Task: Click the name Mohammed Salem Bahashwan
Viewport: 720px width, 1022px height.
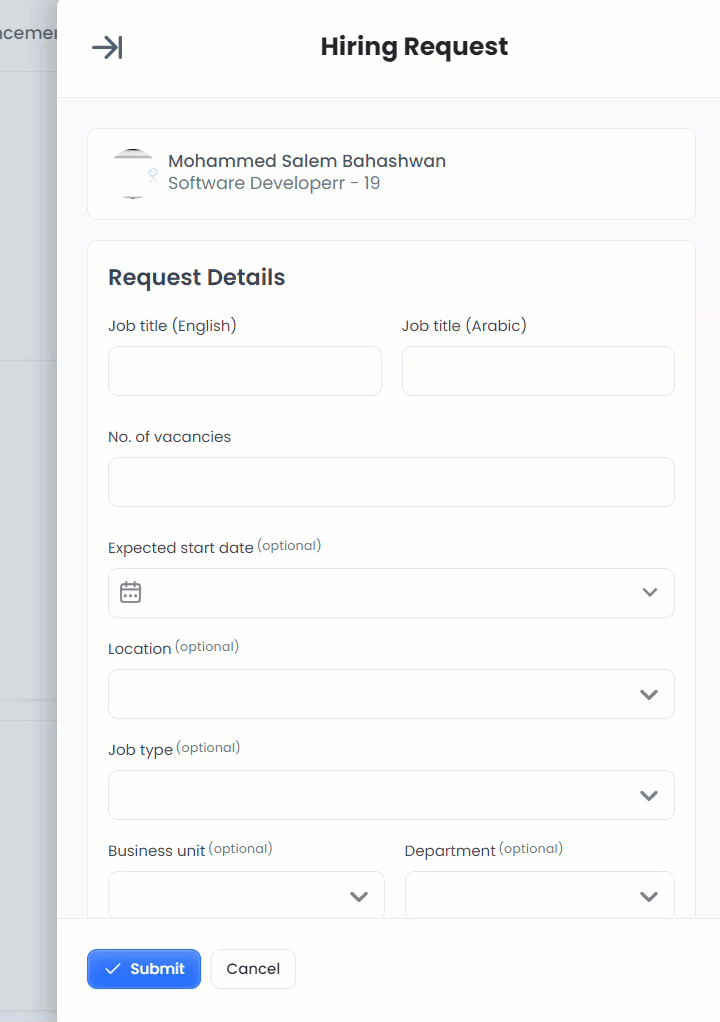Action: pos(307,160)
